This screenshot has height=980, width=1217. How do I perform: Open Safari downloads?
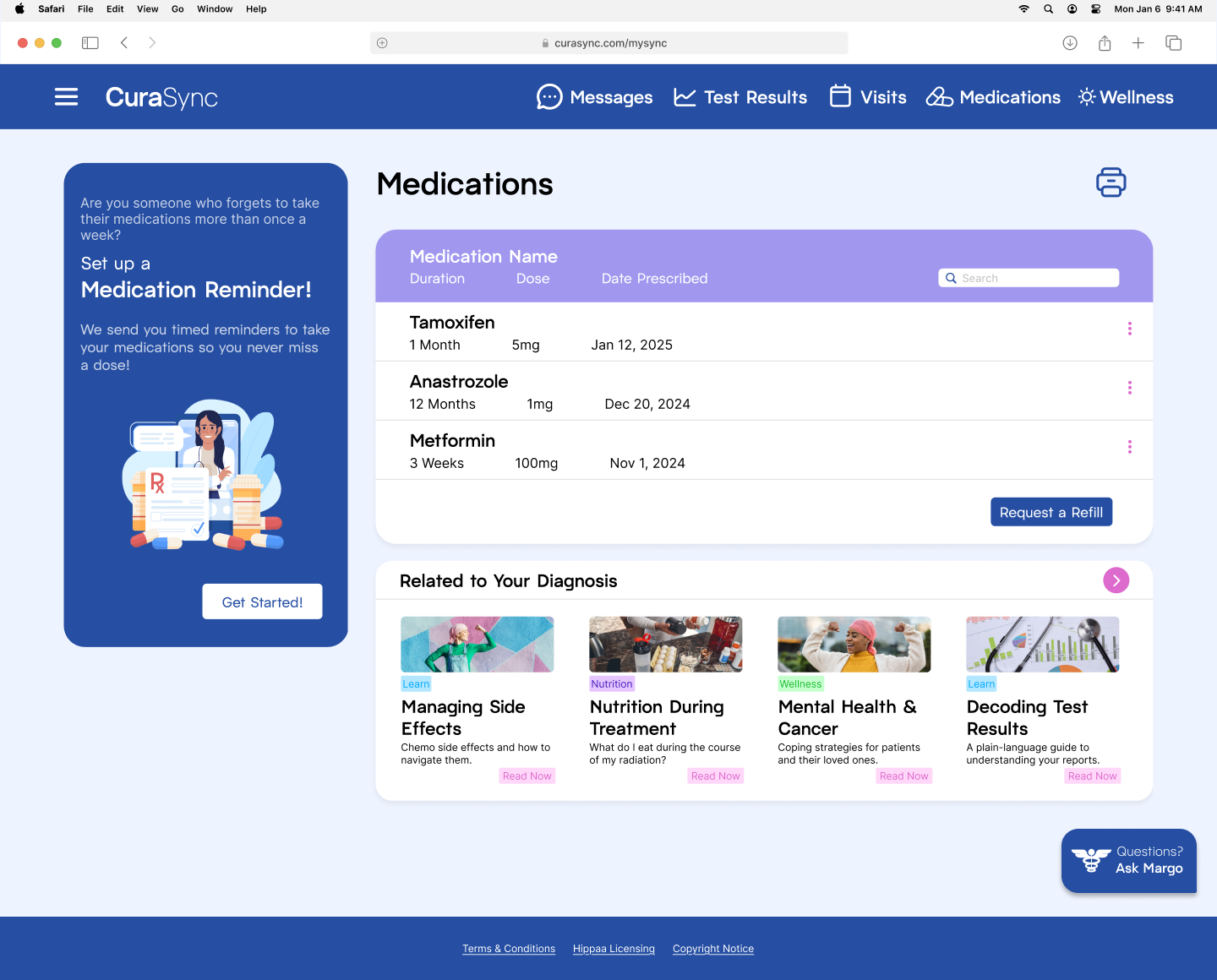[x=1070, y=43]
